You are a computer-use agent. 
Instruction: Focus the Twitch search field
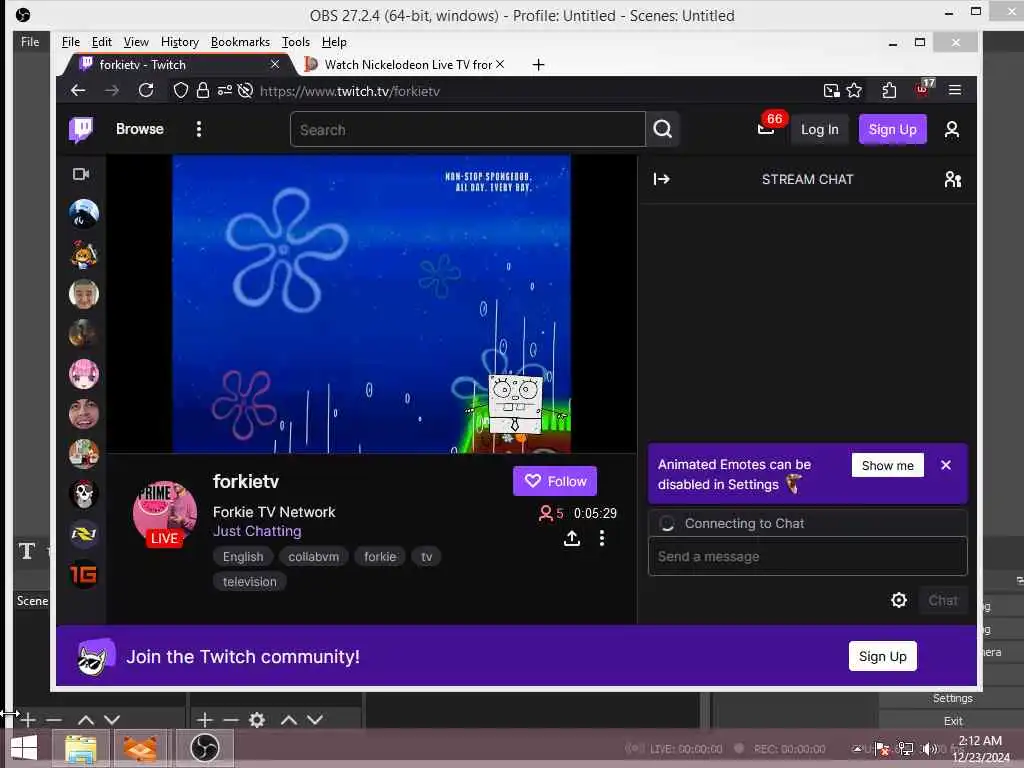click(468, 129)
